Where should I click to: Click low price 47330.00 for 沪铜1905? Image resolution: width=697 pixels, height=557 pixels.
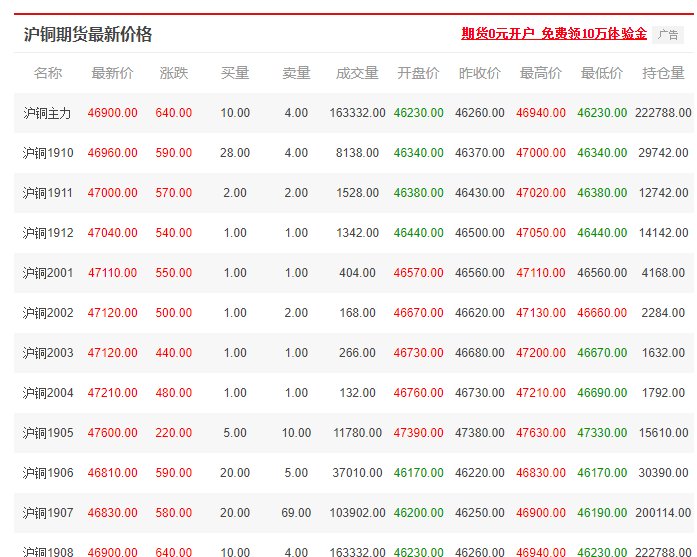tap(602, 433)
